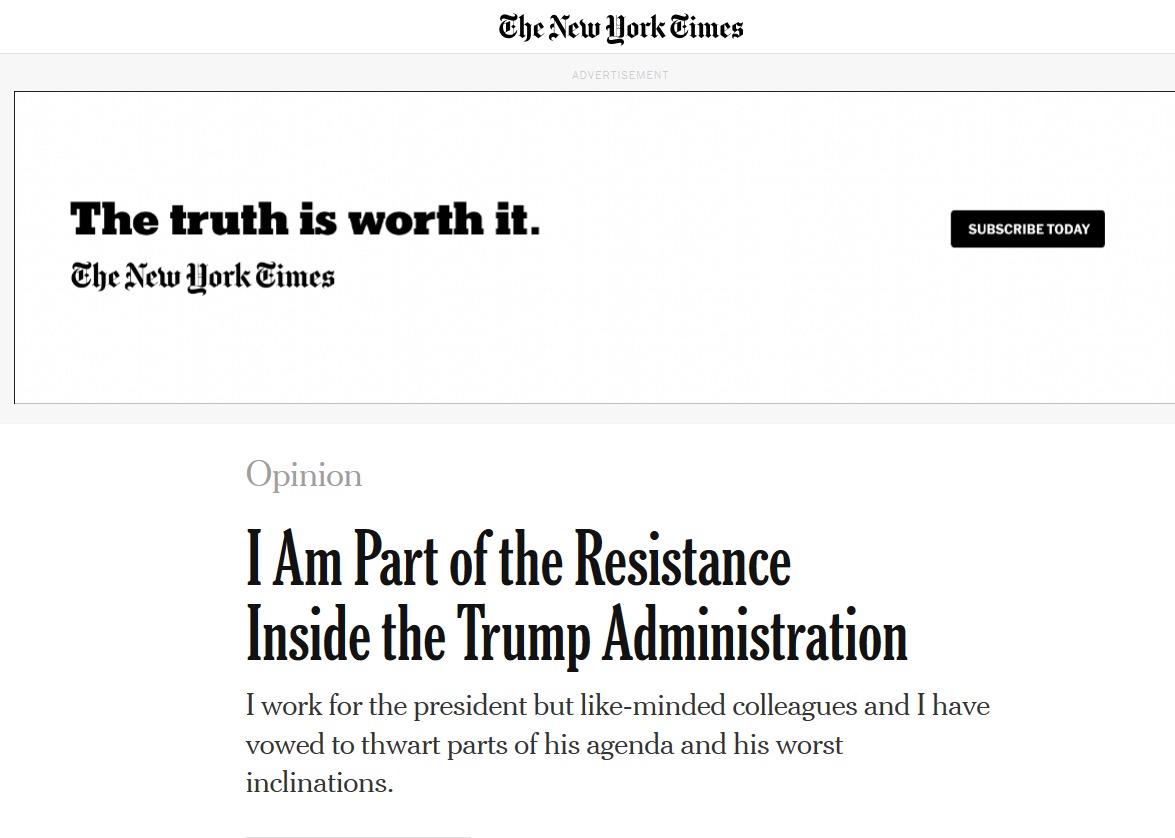
Task: Click the word 'Resistance' in the headline
Action: point(683,560)
